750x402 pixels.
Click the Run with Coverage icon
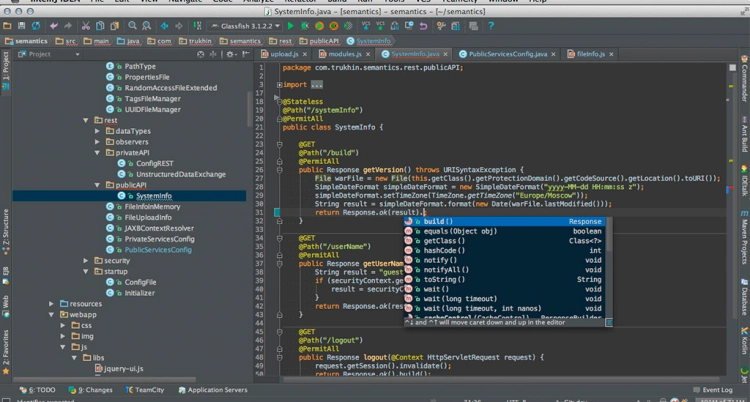pyautogui.click(x=319, y=26)
